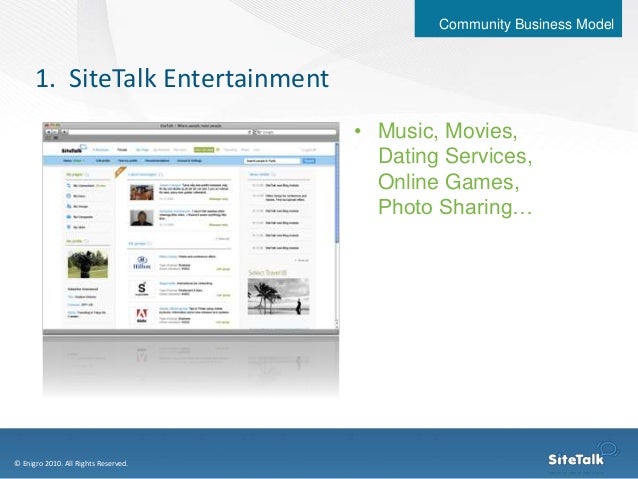The image size is (638, 479).
Task: Click the palm tree travel image
Action: point(278,296)
